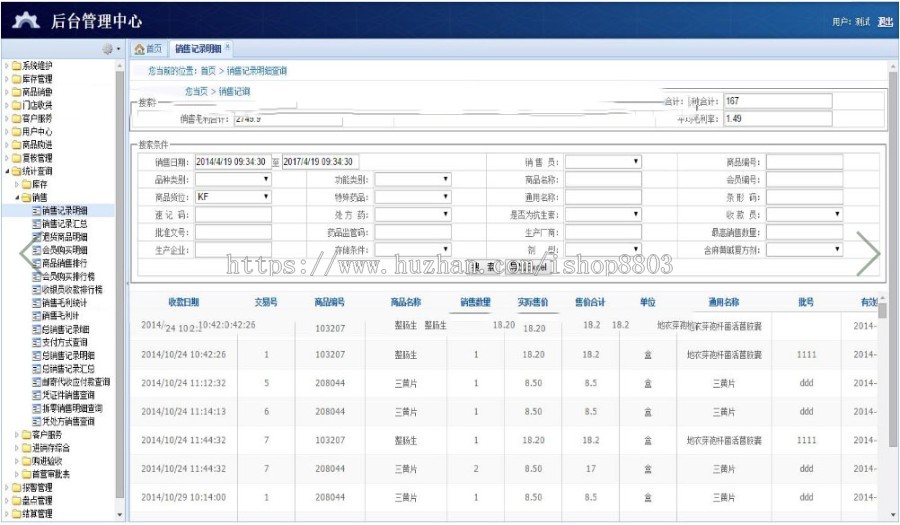The height and width of the screenshot is (525, 900).
Task: Click the cell 2014/10/24 11:12:32
Action: point(184,383)
